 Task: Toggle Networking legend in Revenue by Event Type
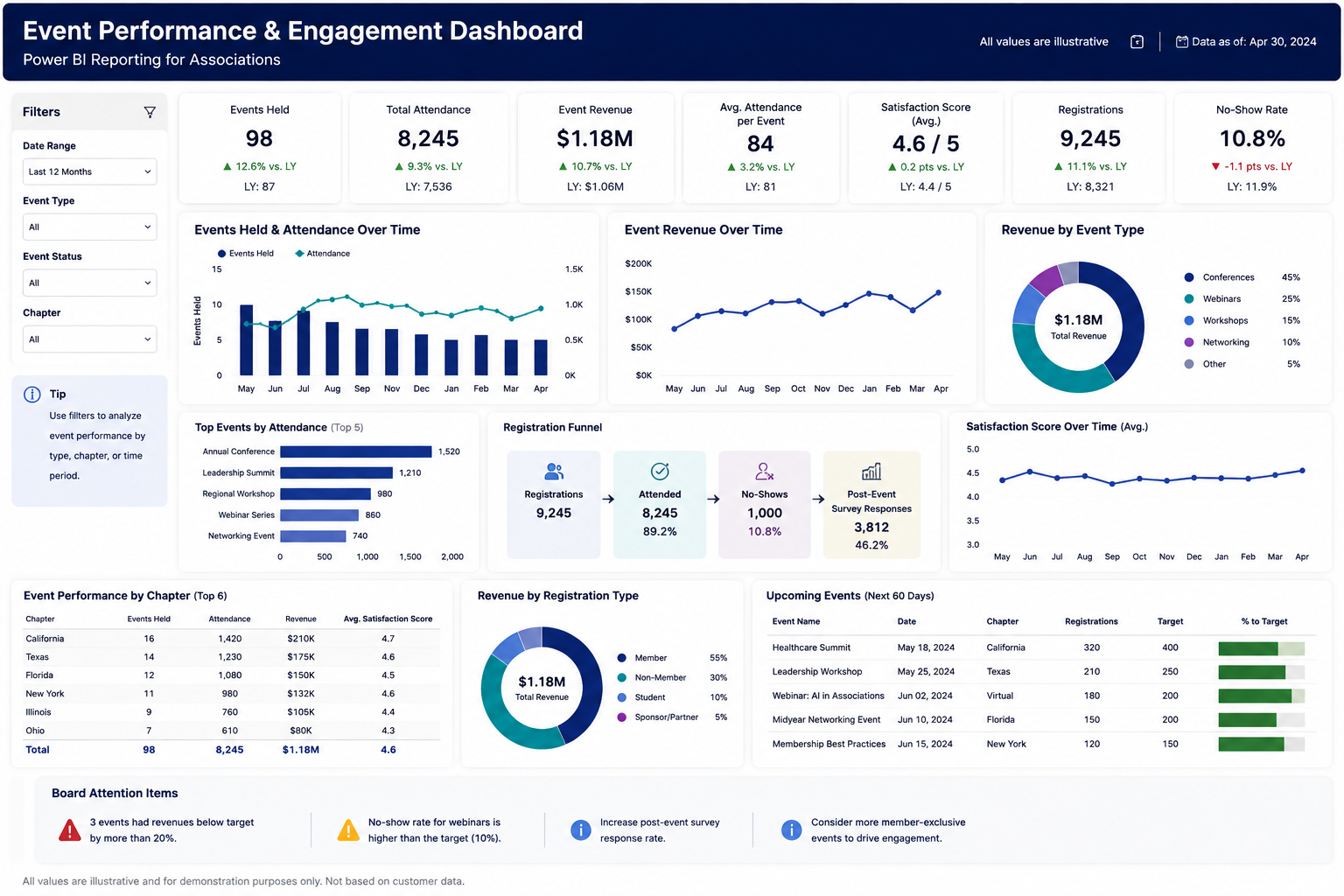[x=1217, y=343]
